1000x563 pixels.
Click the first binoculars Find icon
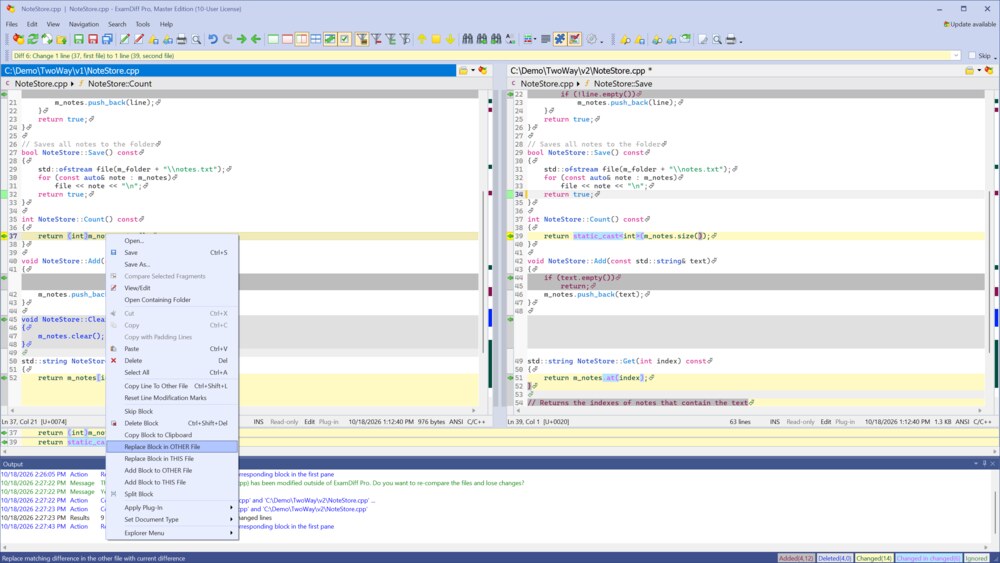tap(467, 40)
